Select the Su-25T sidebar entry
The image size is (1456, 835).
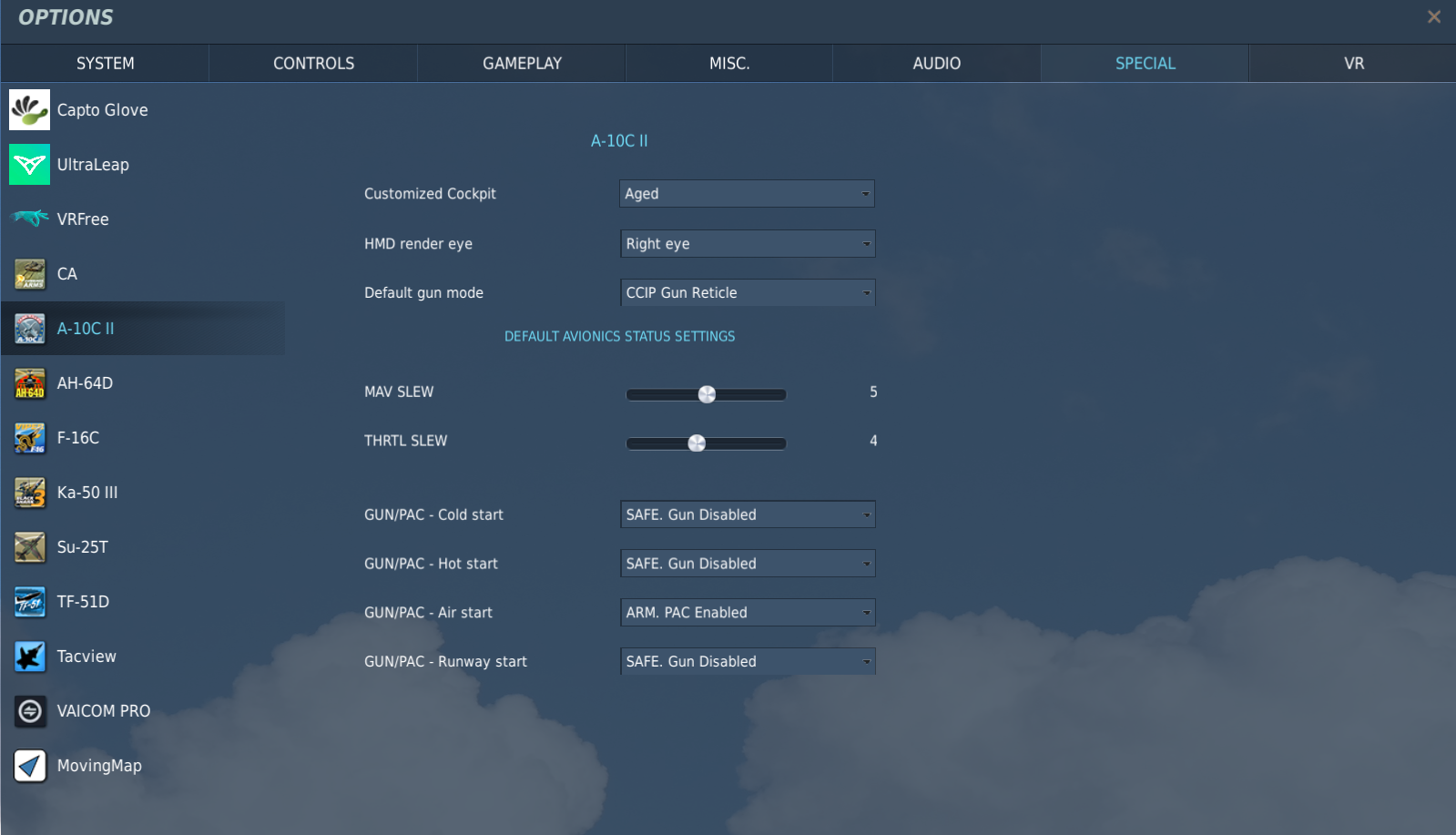pos(143,547)
